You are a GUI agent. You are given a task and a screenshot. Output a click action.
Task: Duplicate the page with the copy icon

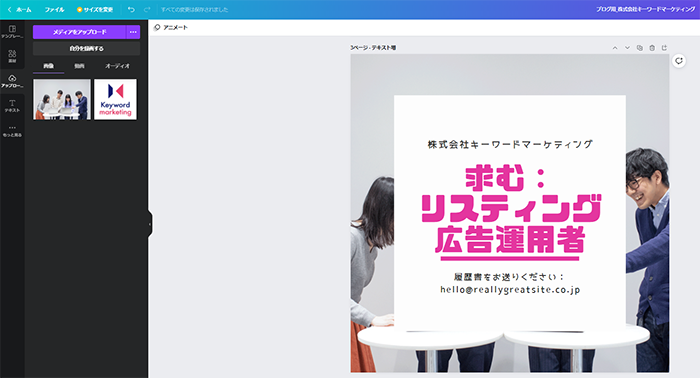640,48
